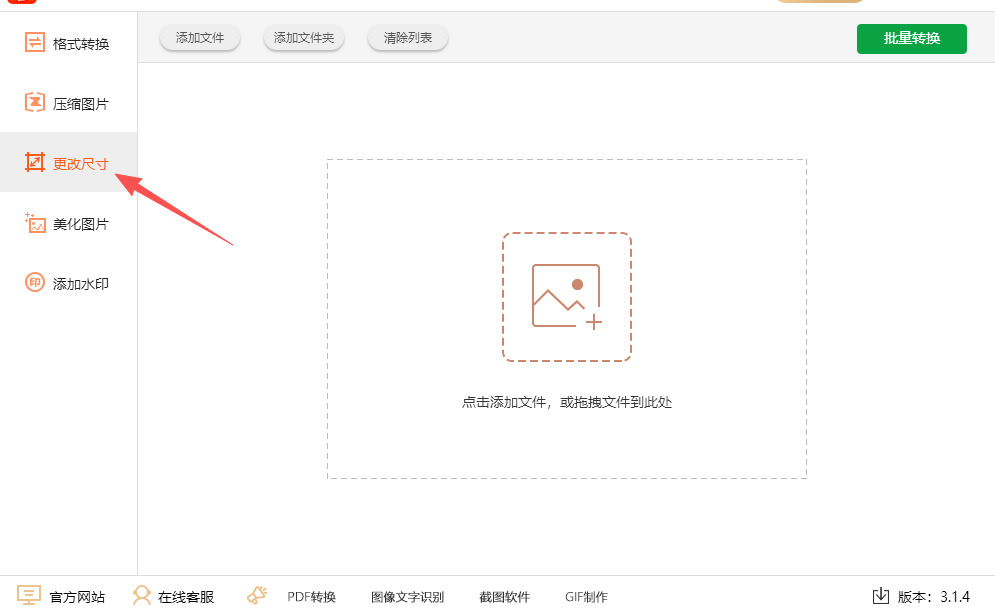995x610 pixels.
Task: Open the 官方网站 link
Action: click(77, 597)
